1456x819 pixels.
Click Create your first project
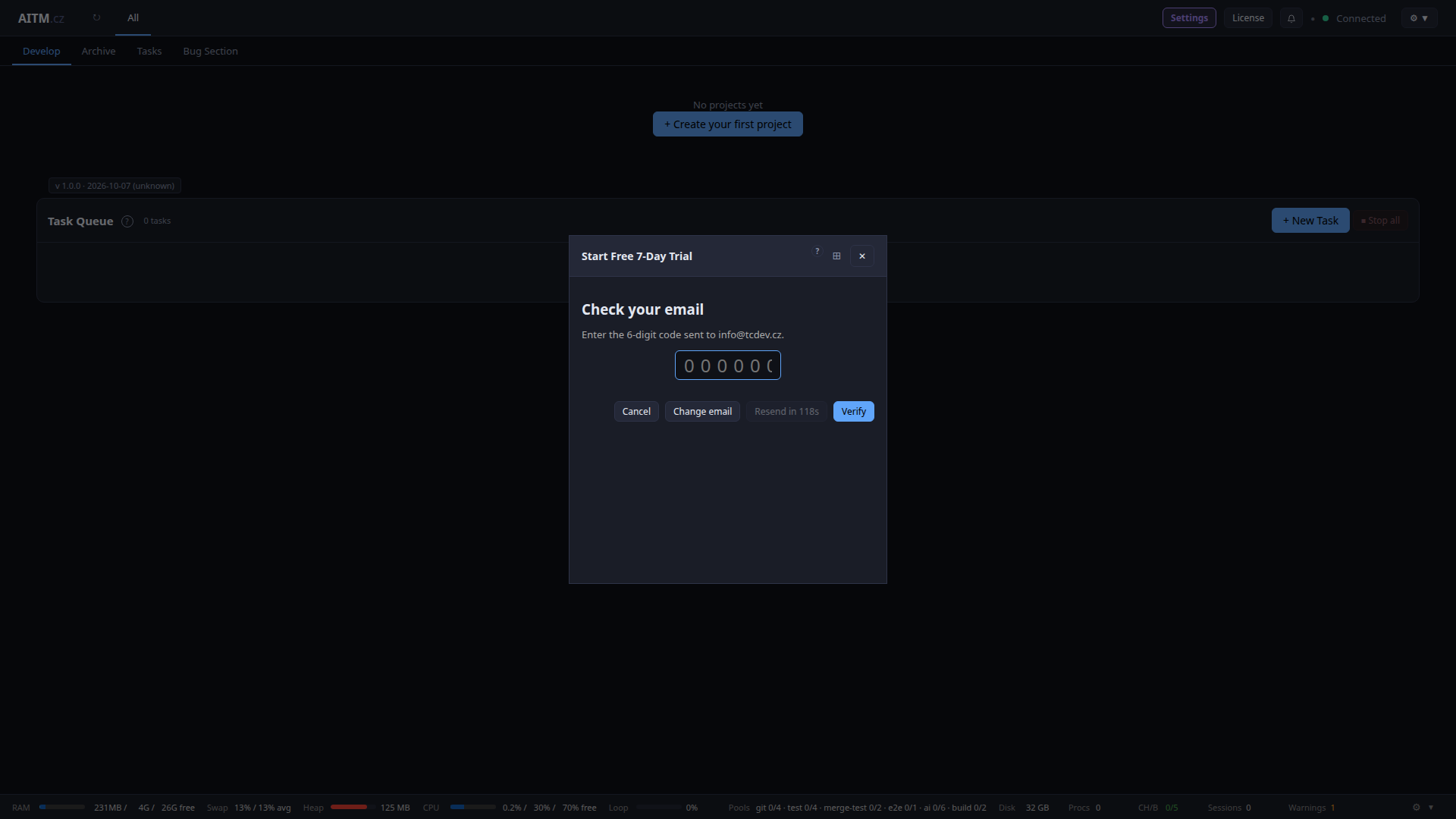[728, 124]
